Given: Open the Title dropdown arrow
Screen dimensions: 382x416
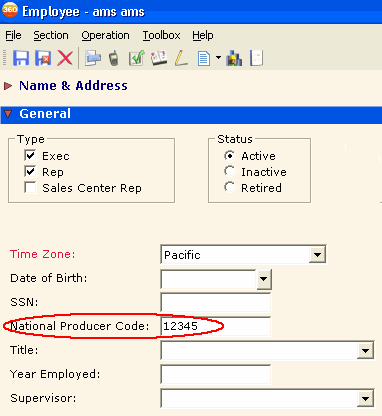Looking at the screenshot, I should point(365,351).
